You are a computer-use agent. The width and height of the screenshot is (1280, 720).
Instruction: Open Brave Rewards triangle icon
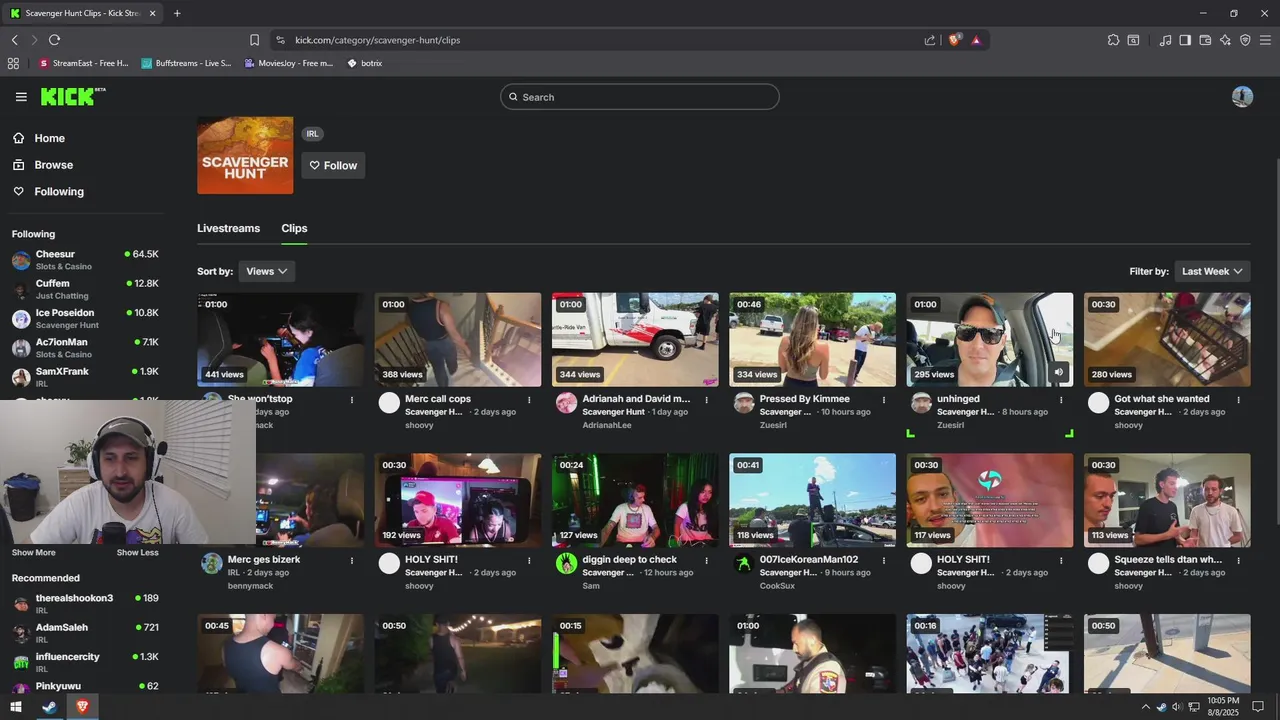(x=976, y=40)
